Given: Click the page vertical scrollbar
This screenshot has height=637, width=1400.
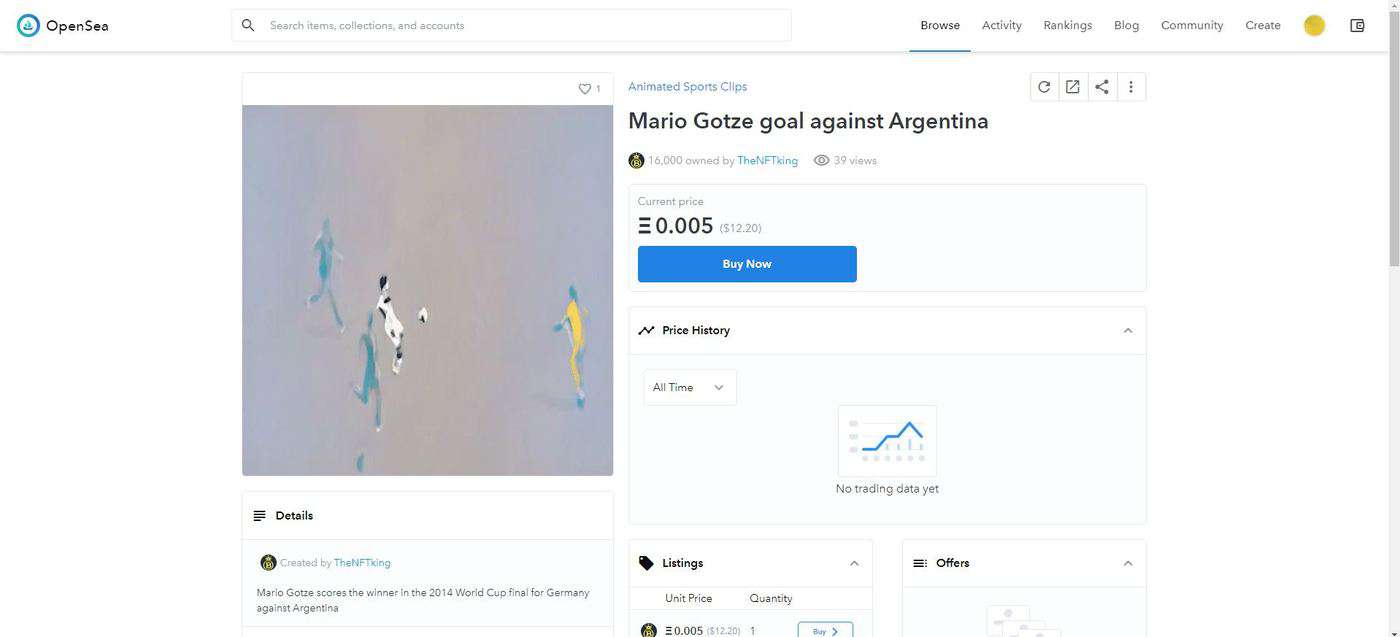Looking at the screenshot, I should click(x=1392, y=150).
